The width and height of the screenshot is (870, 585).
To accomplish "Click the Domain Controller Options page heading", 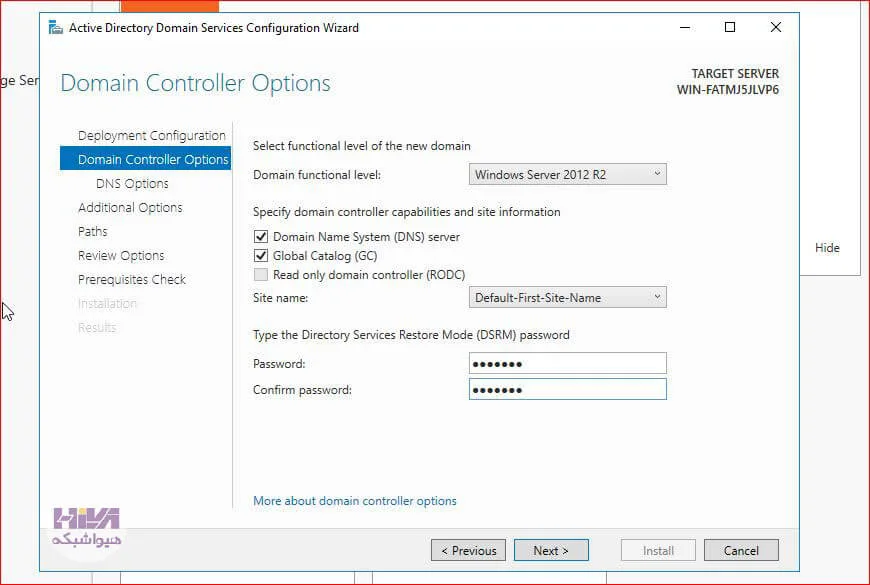I will click(195, 83).
